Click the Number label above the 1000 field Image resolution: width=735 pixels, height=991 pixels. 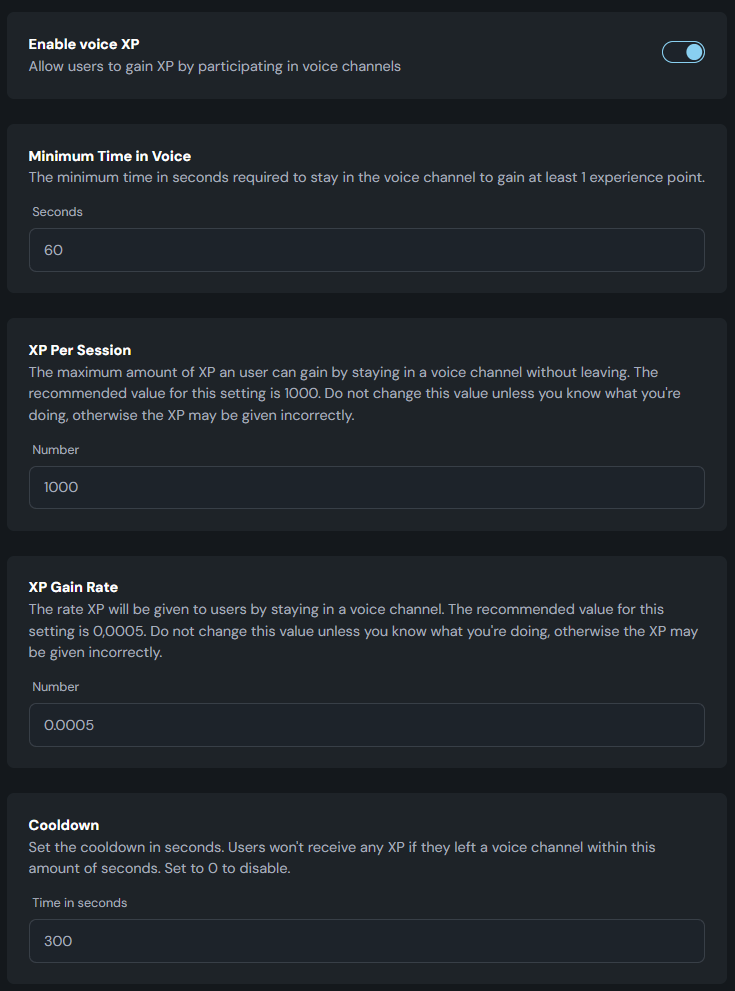[56, 450]
